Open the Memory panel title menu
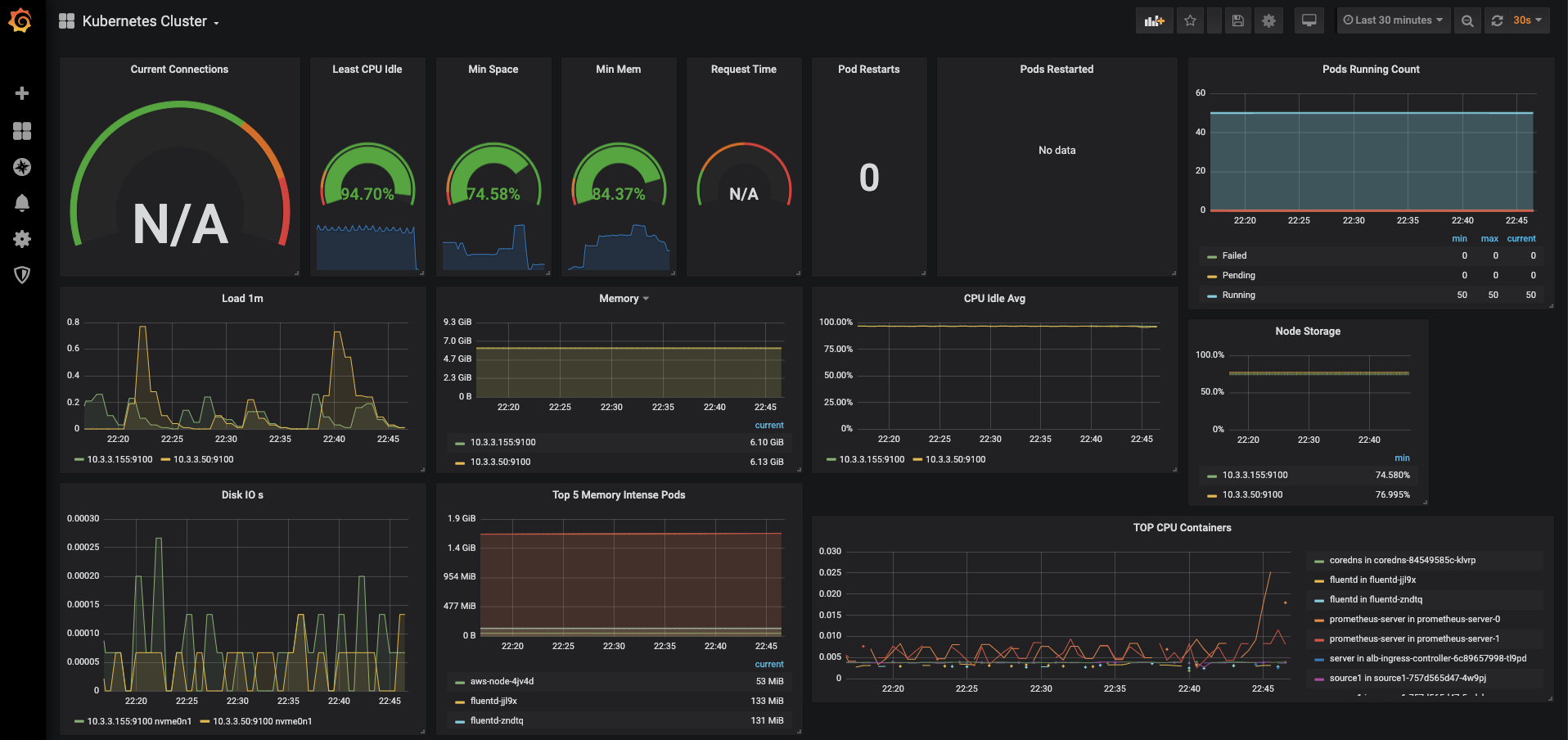 click(619, 299)
